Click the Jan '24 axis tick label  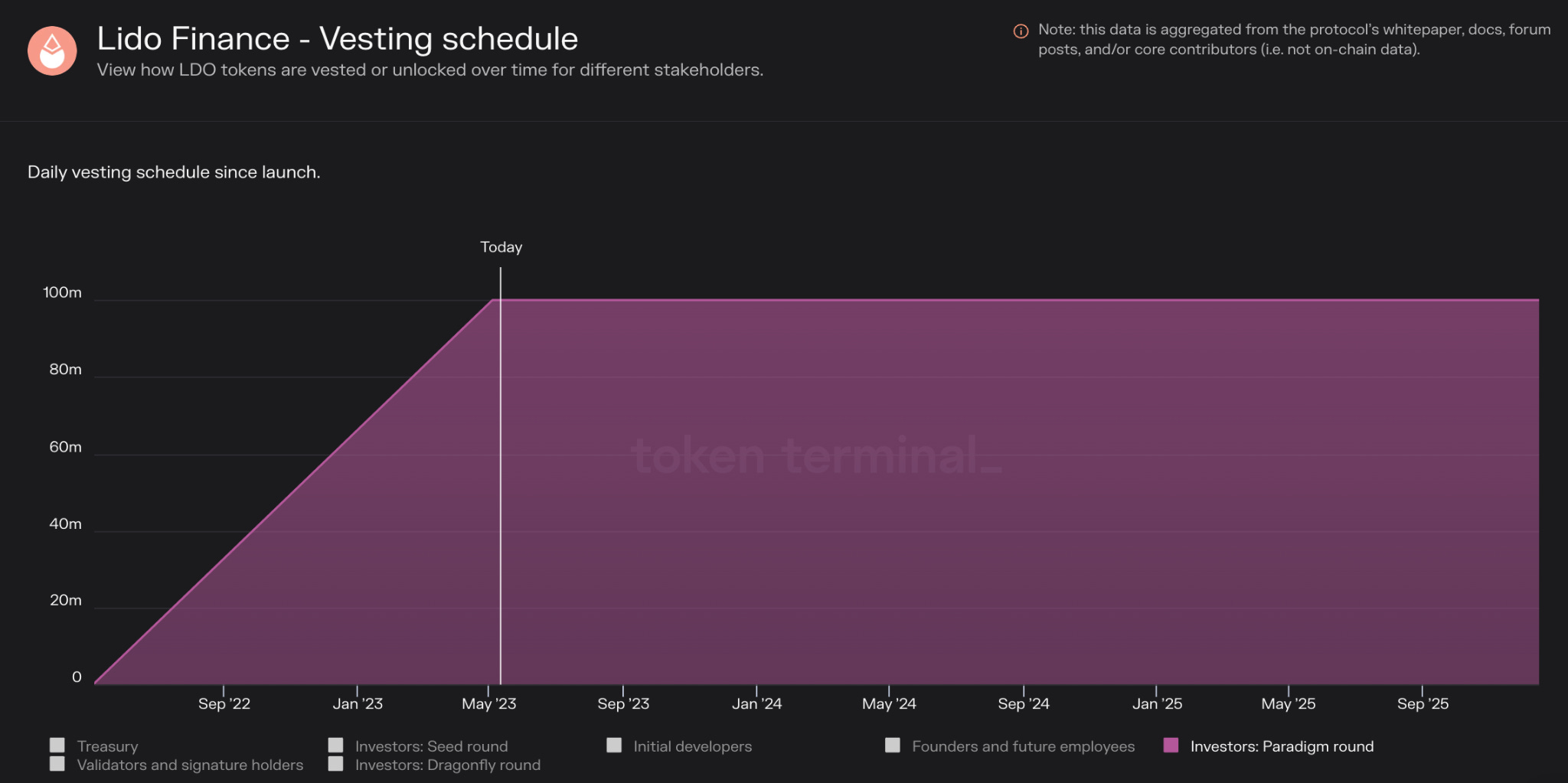click(x=757, y=704)
